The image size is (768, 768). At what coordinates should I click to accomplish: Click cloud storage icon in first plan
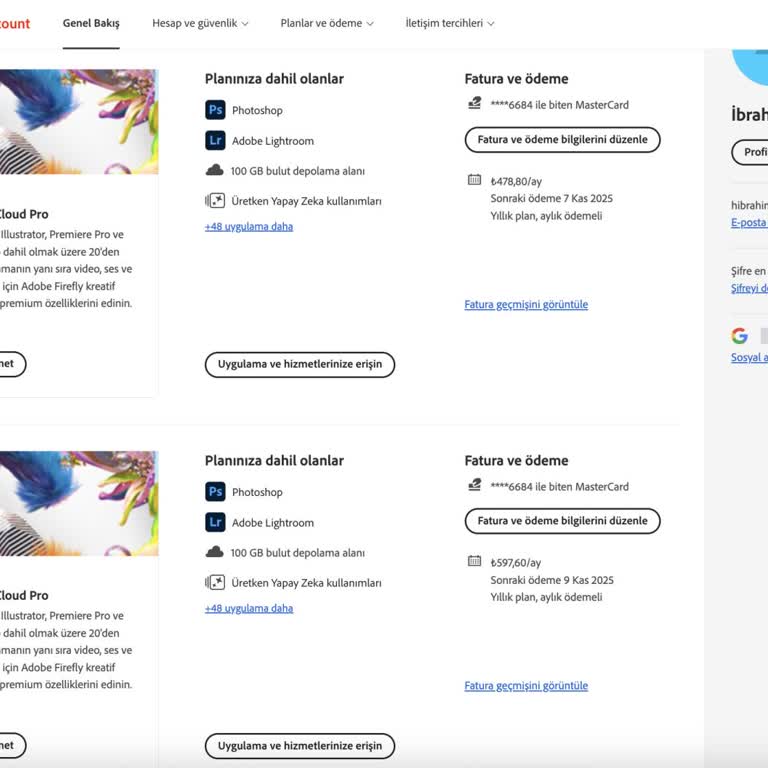(215, 170)
